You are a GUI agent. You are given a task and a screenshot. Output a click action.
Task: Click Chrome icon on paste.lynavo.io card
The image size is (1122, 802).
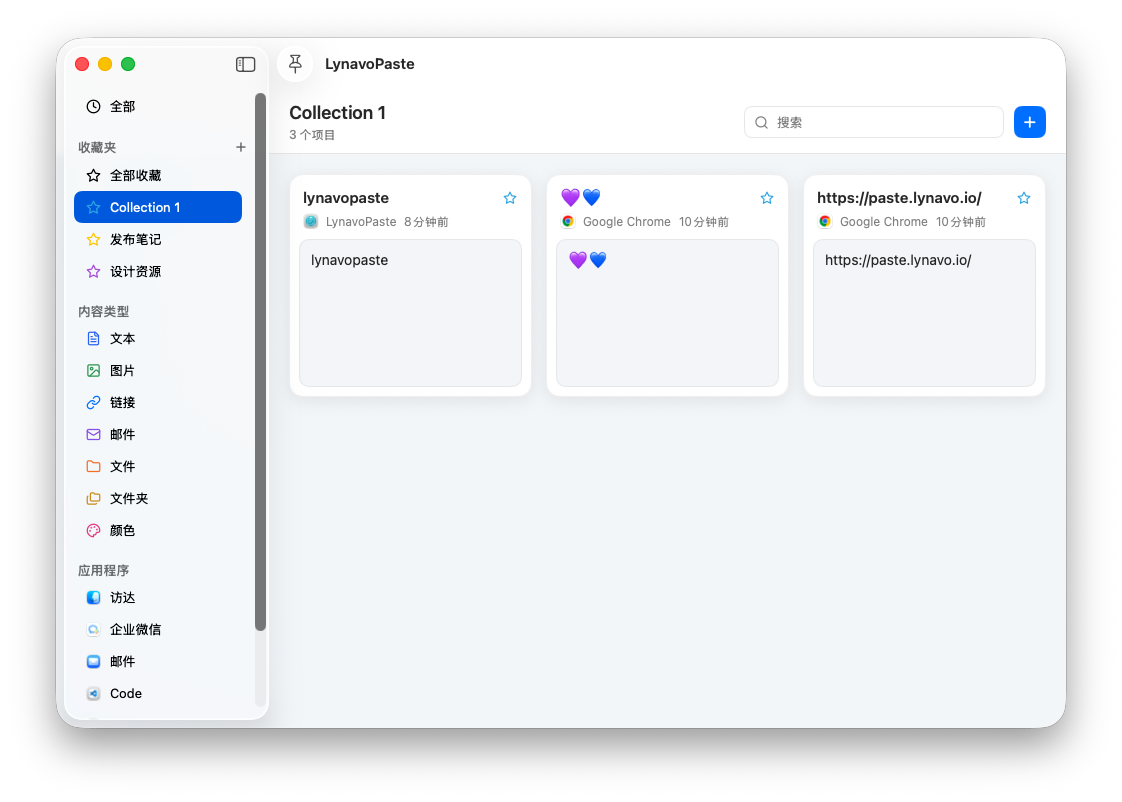tap(825, 222)
